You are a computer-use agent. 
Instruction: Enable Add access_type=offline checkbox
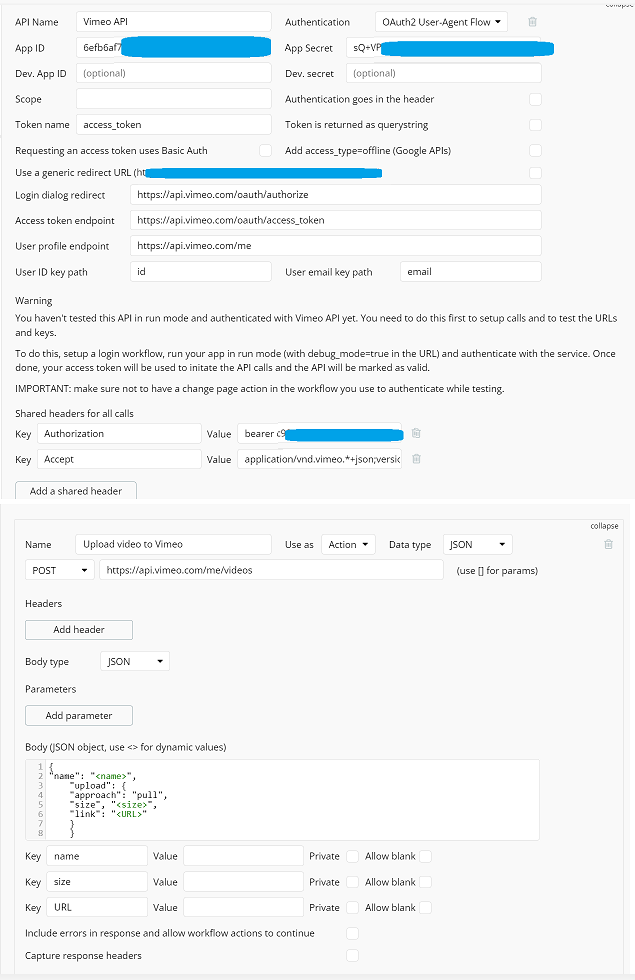point(535,151)
